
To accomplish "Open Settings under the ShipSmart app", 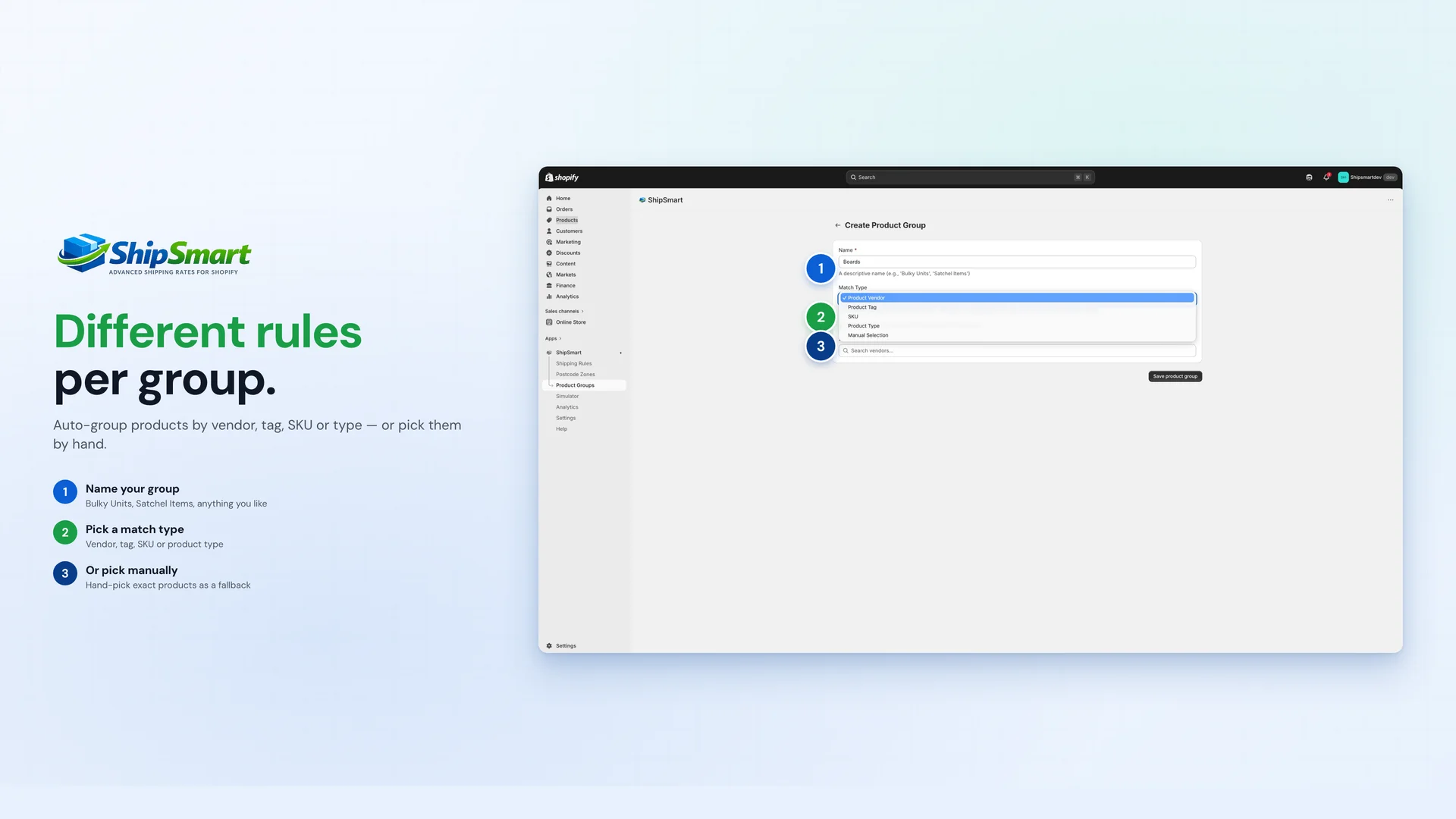I will coord(566,419).
